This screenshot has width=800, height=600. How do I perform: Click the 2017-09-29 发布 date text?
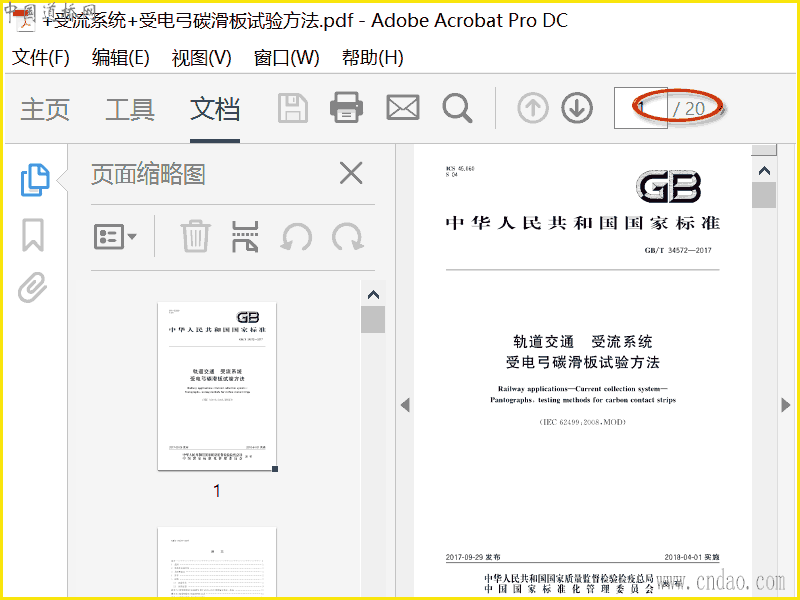click(473, 557)
